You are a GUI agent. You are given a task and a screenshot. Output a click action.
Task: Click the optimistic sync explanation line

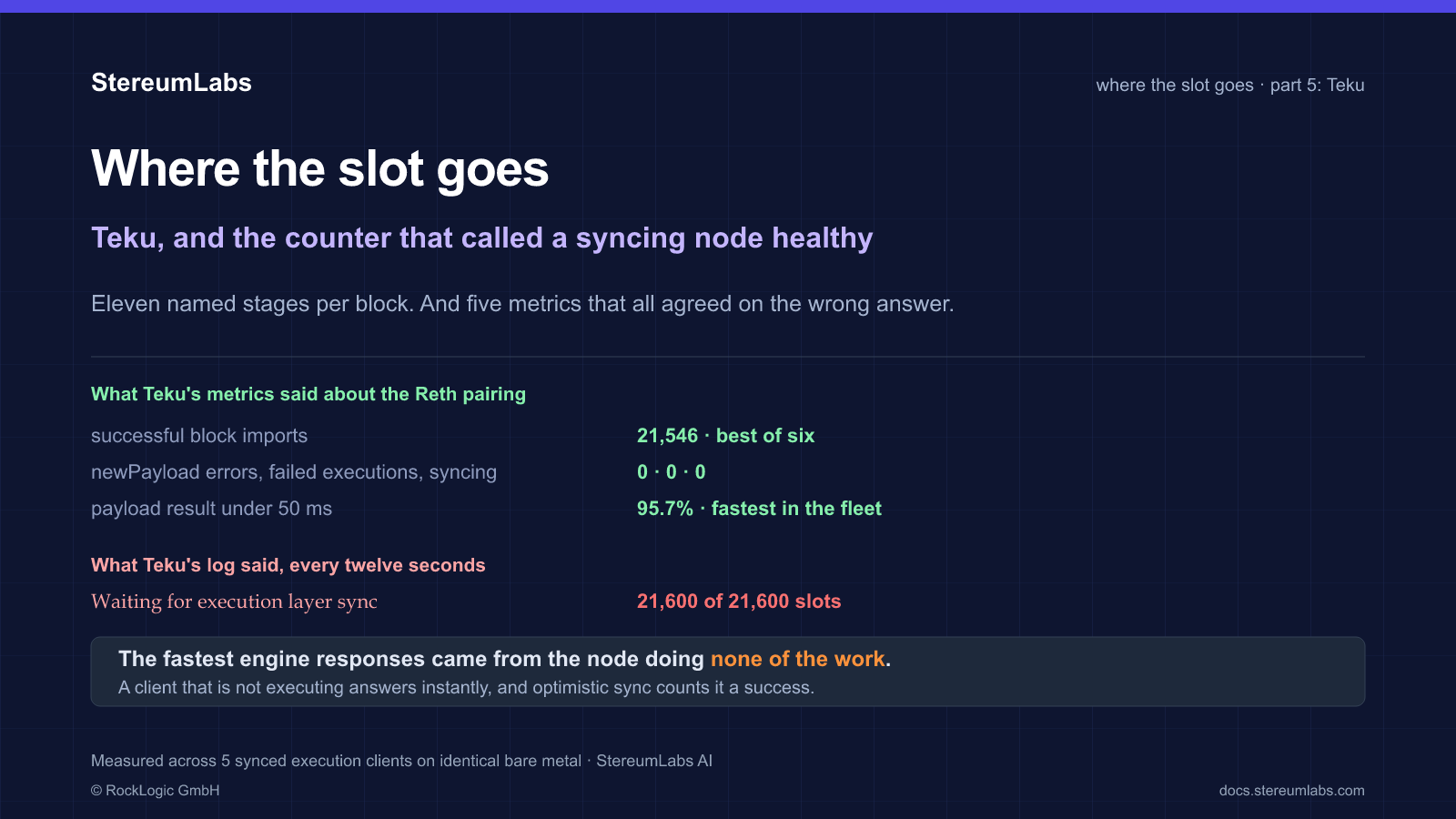coord(466,687)
